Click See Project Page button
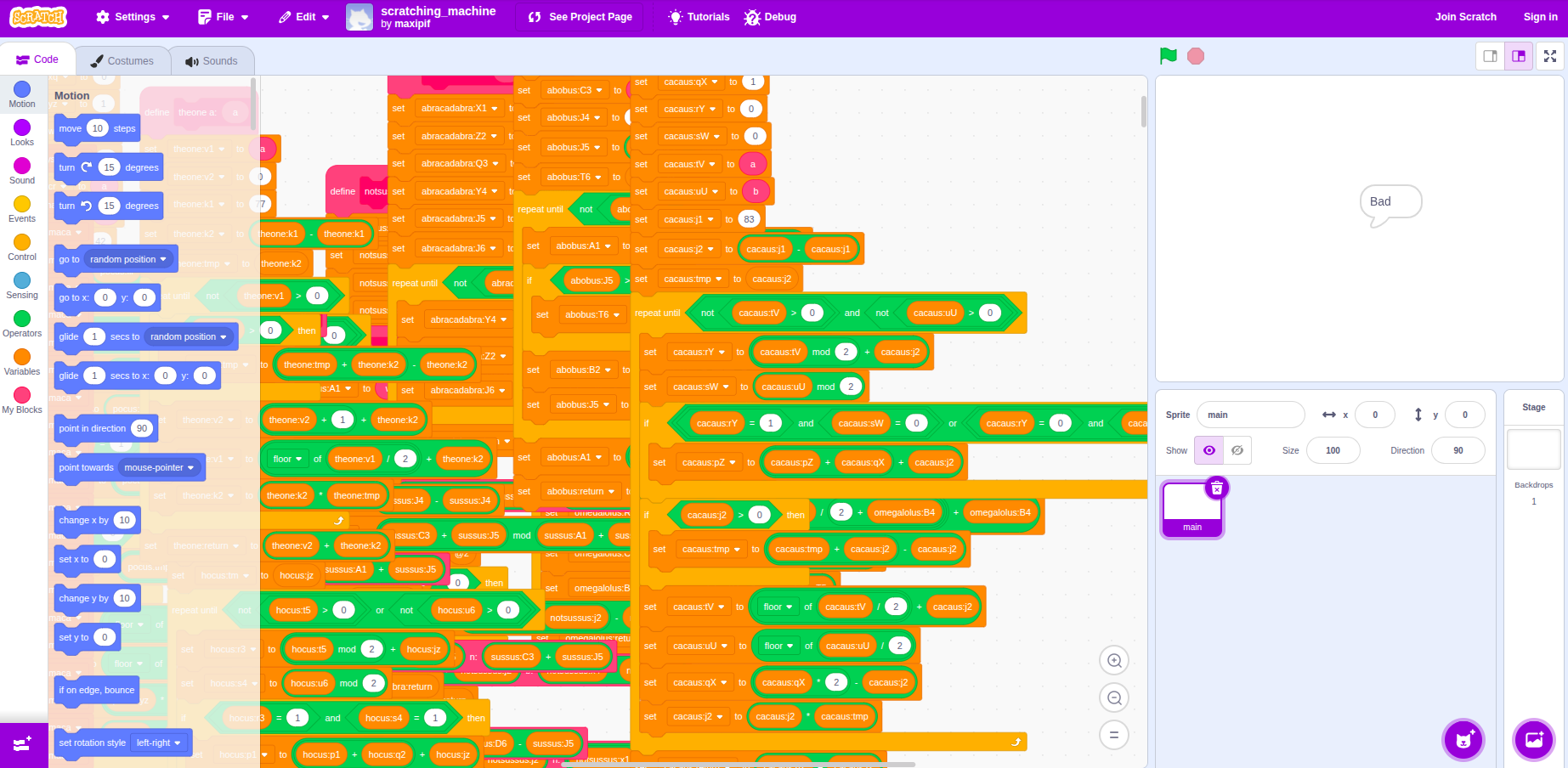1568x768 pixels. click(580, 17)
